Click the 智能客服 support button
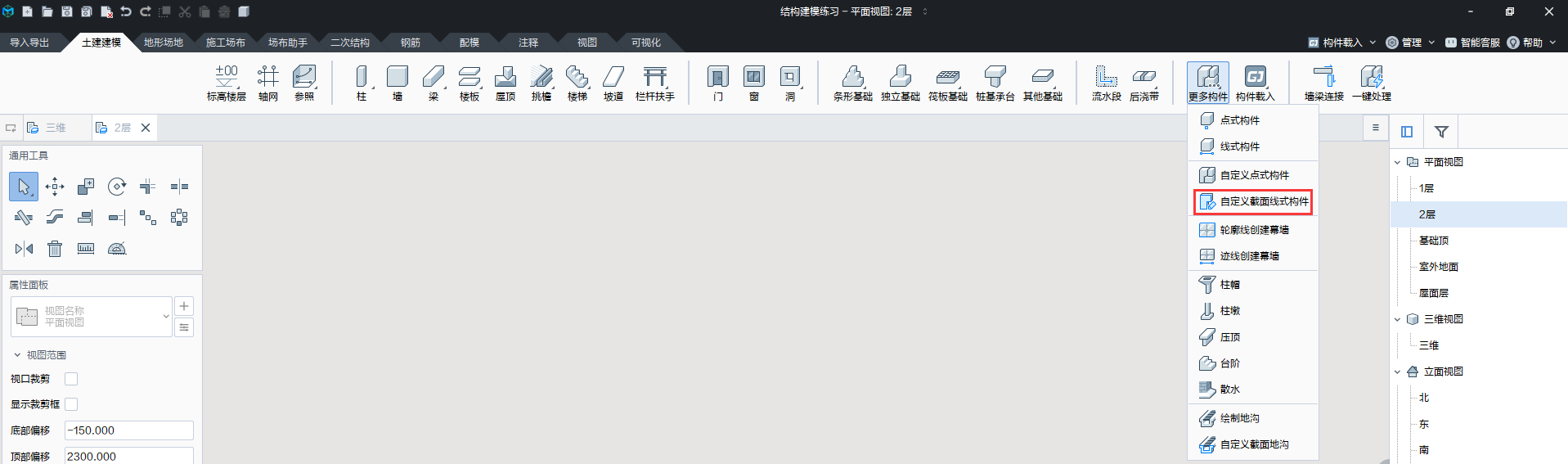This screenshot has height=464, width=1568. tap(1472, 43)
